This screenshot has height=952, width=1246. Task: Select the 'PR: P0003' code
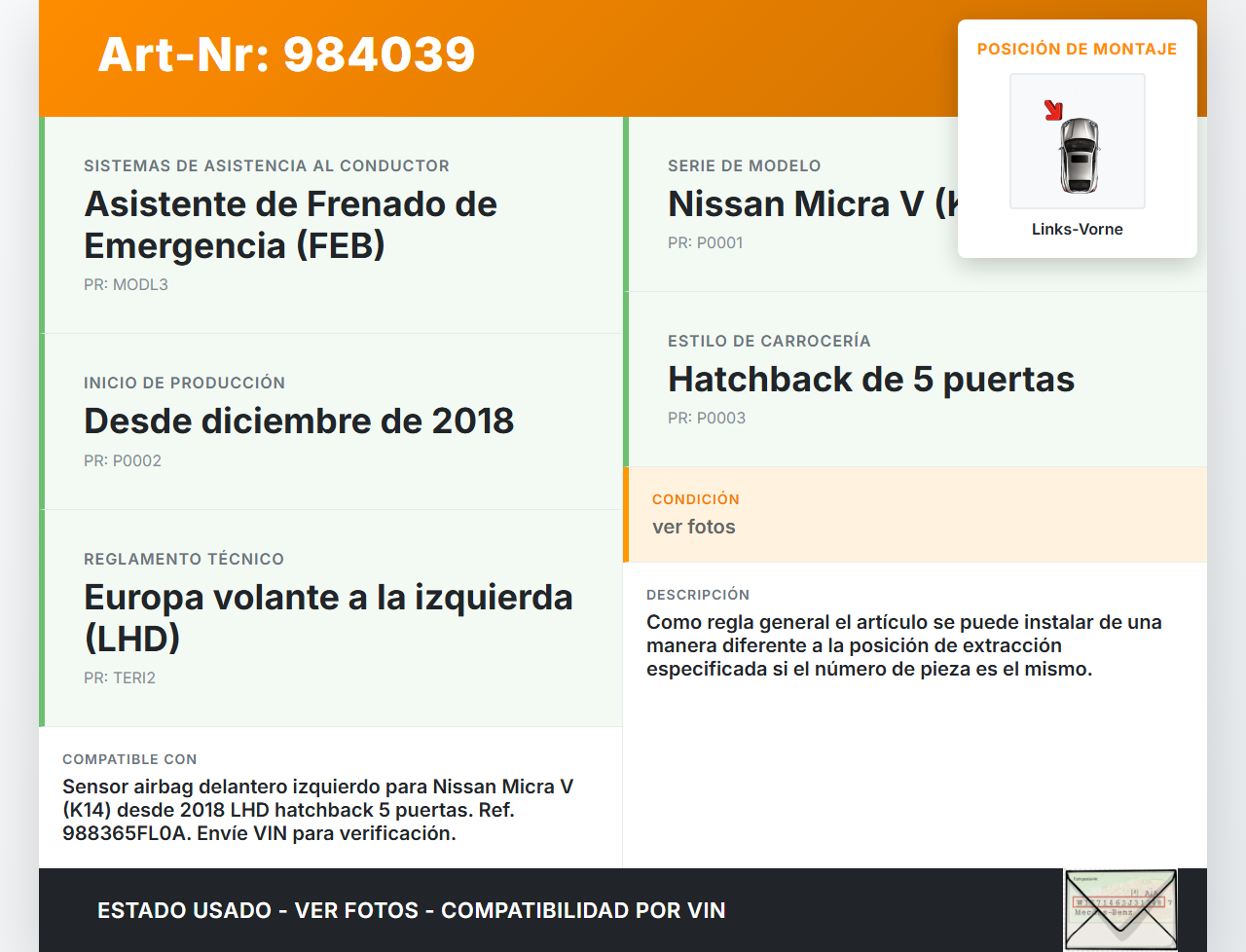point(707,418)
